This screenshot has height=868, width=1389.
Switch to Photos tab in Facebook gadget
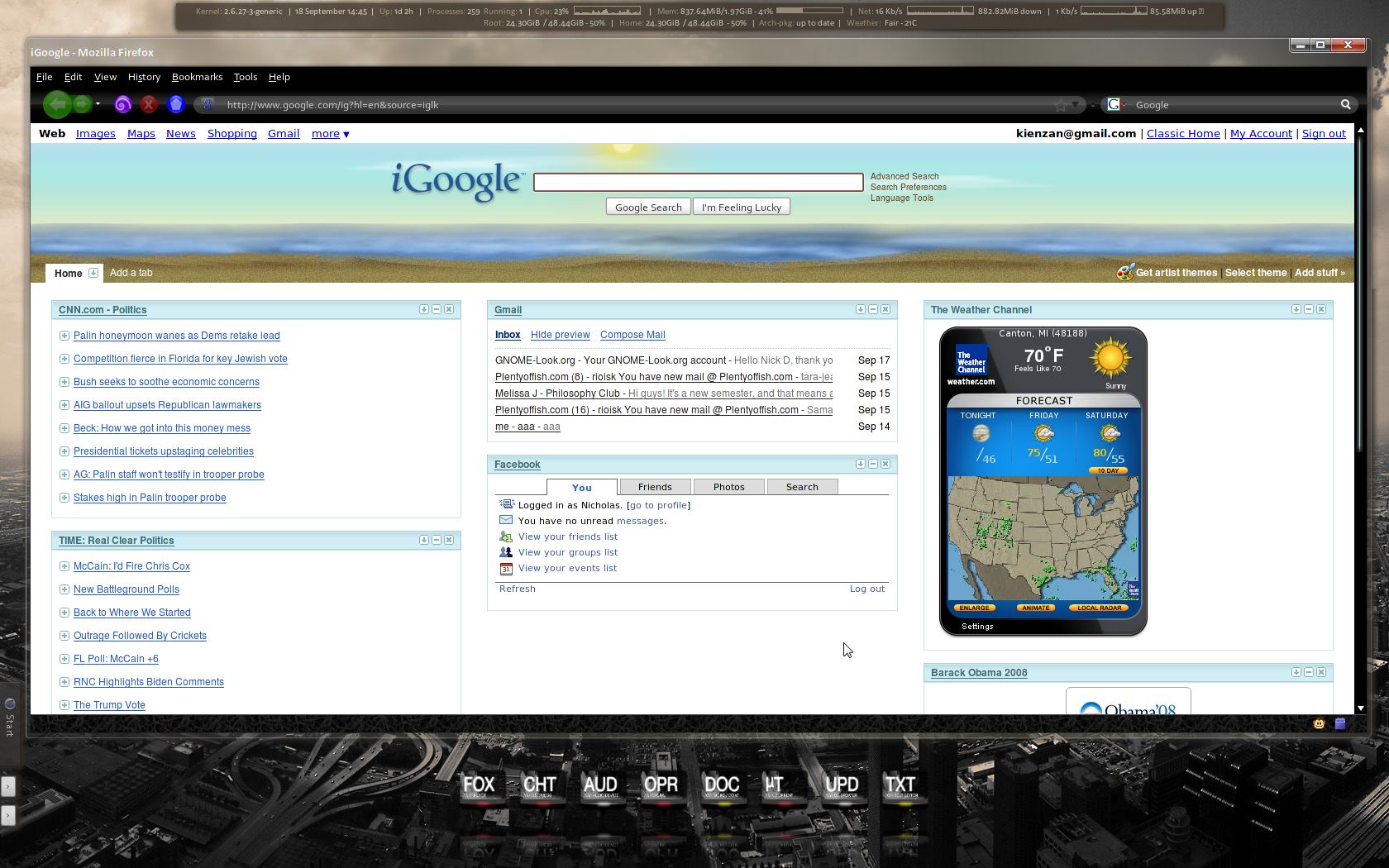tap(729, 487)
